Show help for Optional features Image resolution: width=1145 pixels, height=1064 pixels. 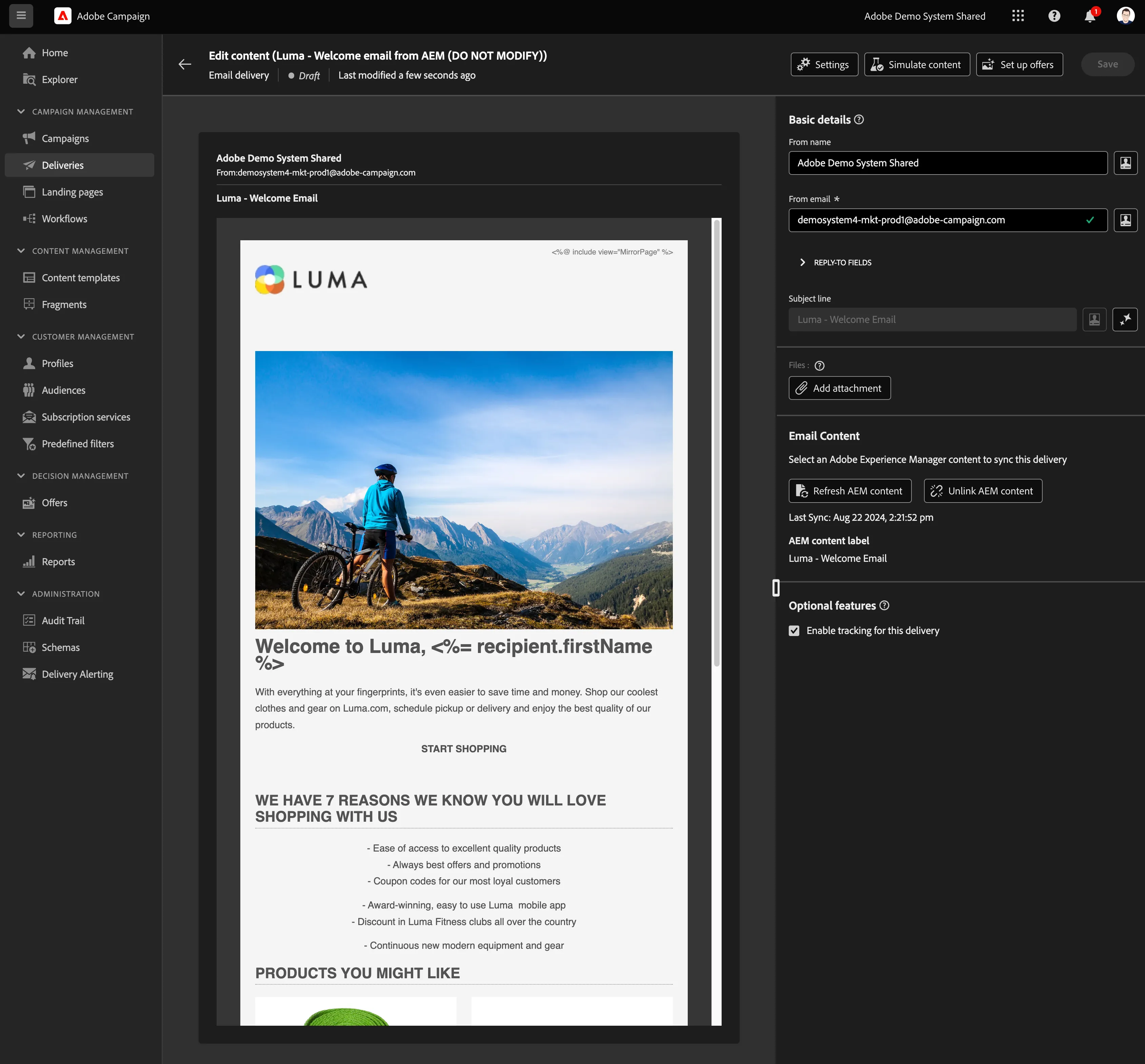pyautogui.click(x=885, y=606)
